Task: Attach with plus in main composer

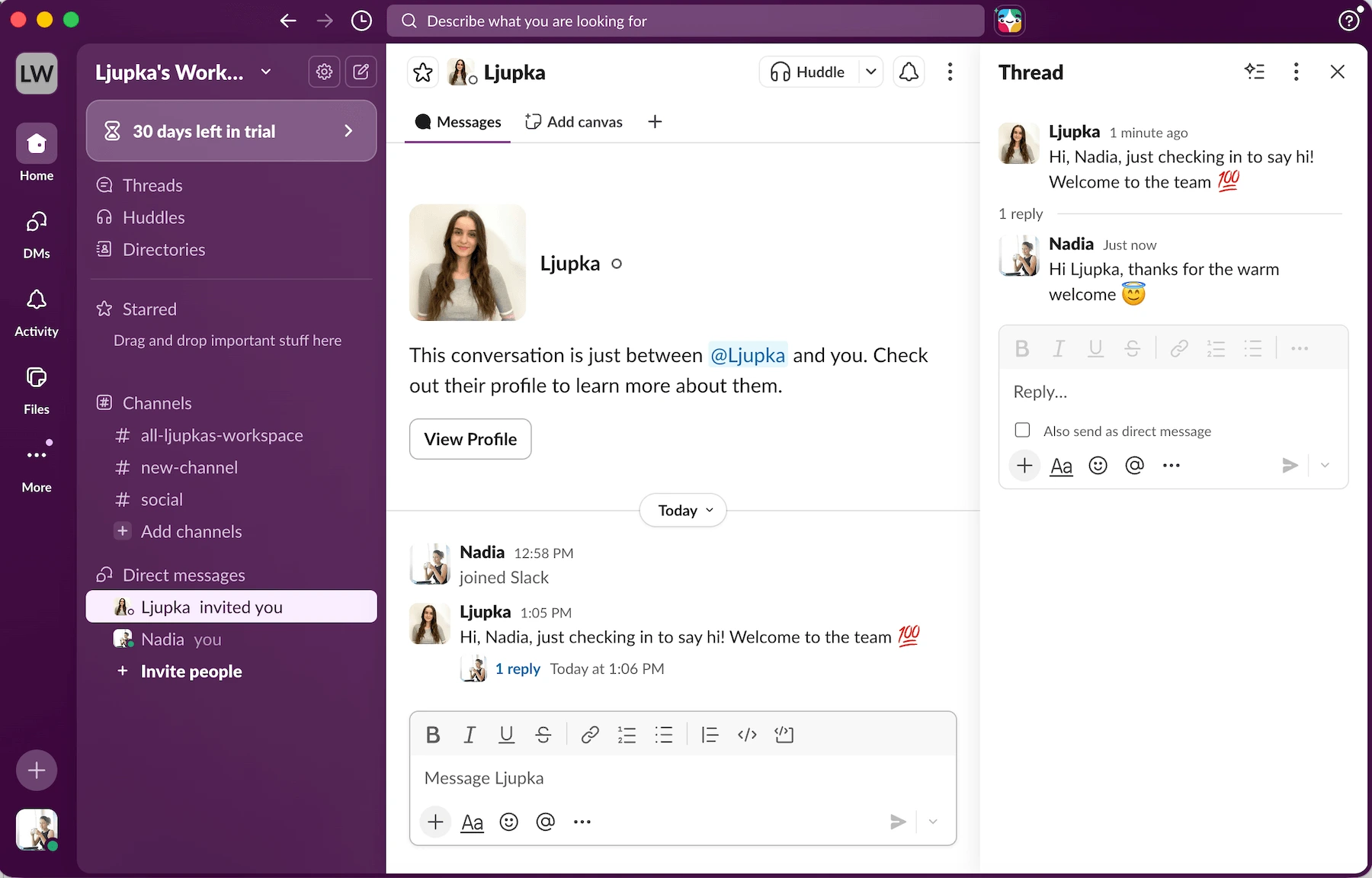Action: [435, 822]
